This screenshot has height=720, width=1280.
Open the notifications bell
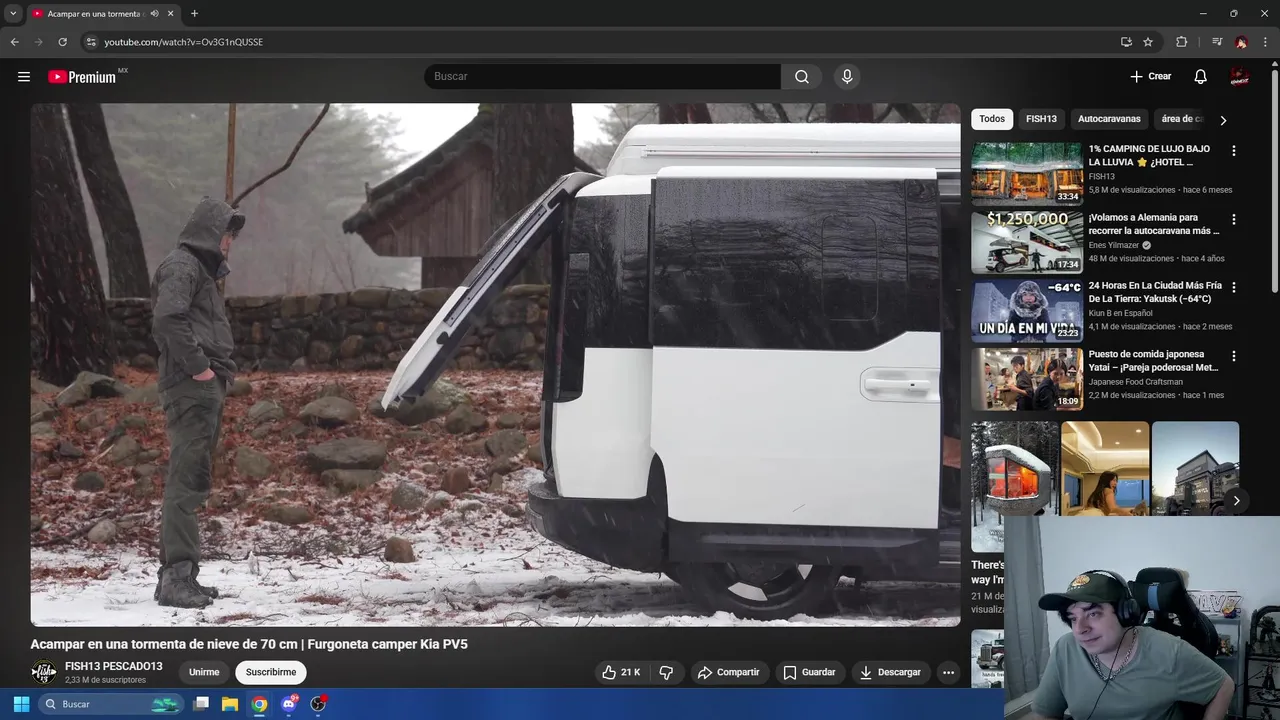pyautogui.click(x=1201, y=77)
